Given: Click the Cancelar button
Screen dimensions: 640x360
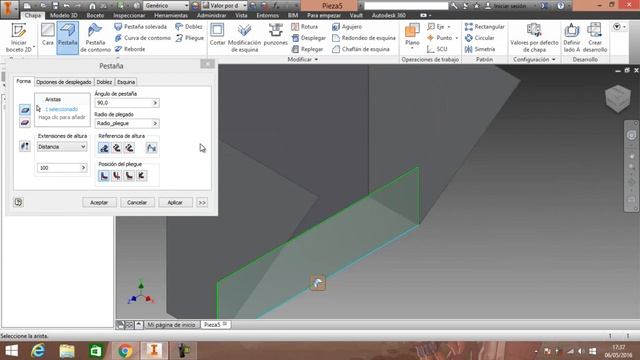Looking at the screenshot, I should [x=137, y=202].
